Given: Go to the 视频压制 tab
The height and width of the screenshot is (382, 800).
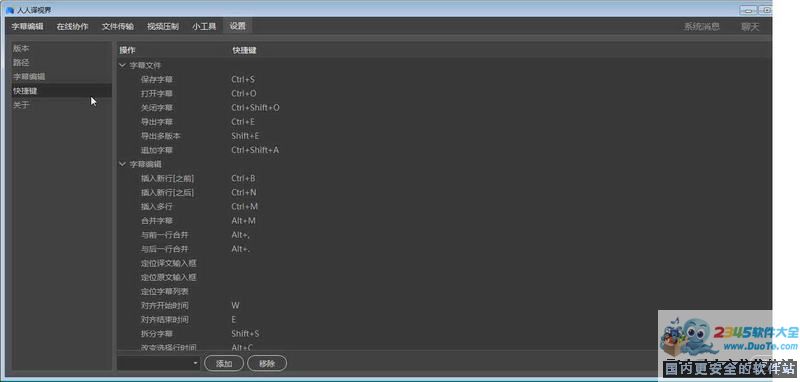Looking at the screenshot, I should (x=163, y=27).
